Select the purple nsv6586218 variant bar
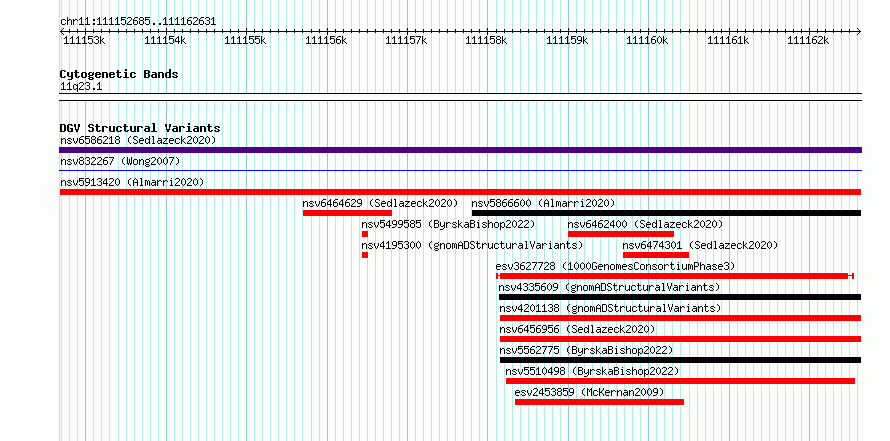Viewport: 890px width, 441px height. 460,150
